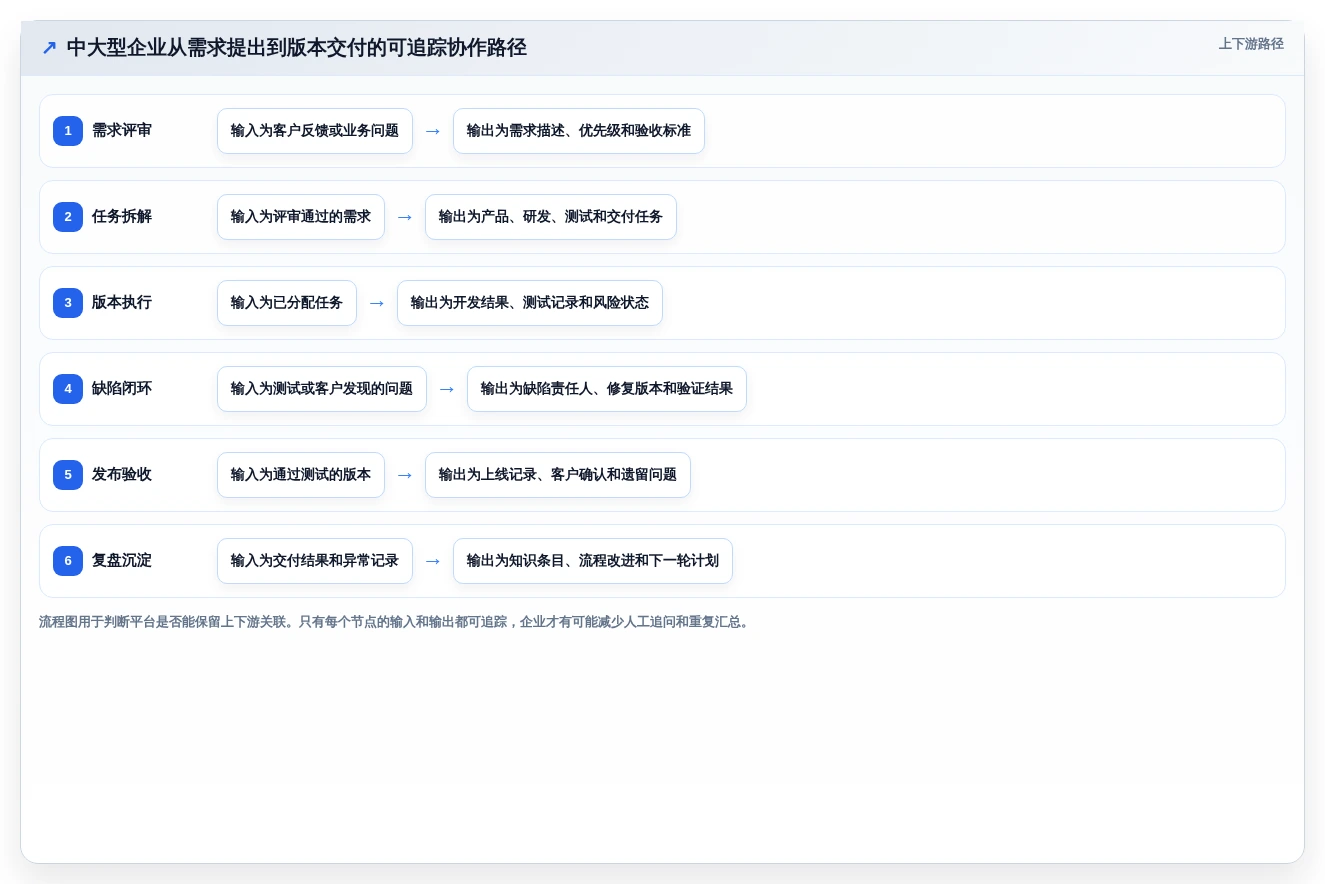
Task: Click the box 输入为交付结果和异常记录
Action: point(315,561)
